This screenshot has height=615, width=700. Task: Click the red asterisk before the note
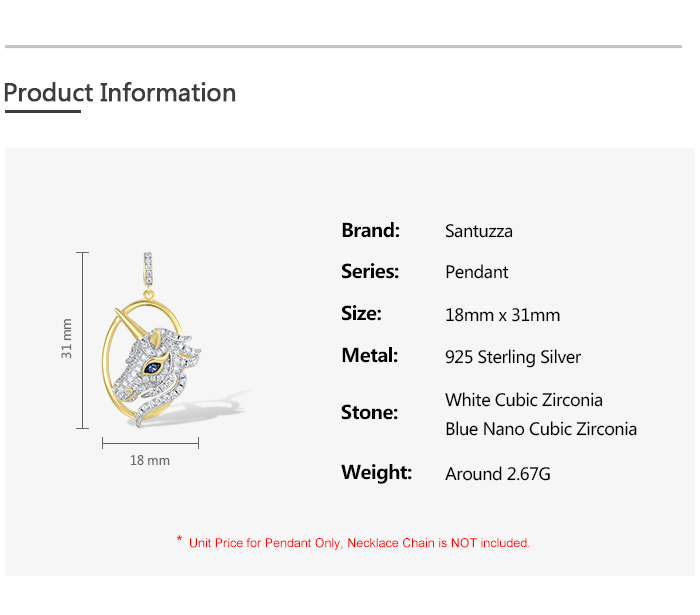point(179,541)
